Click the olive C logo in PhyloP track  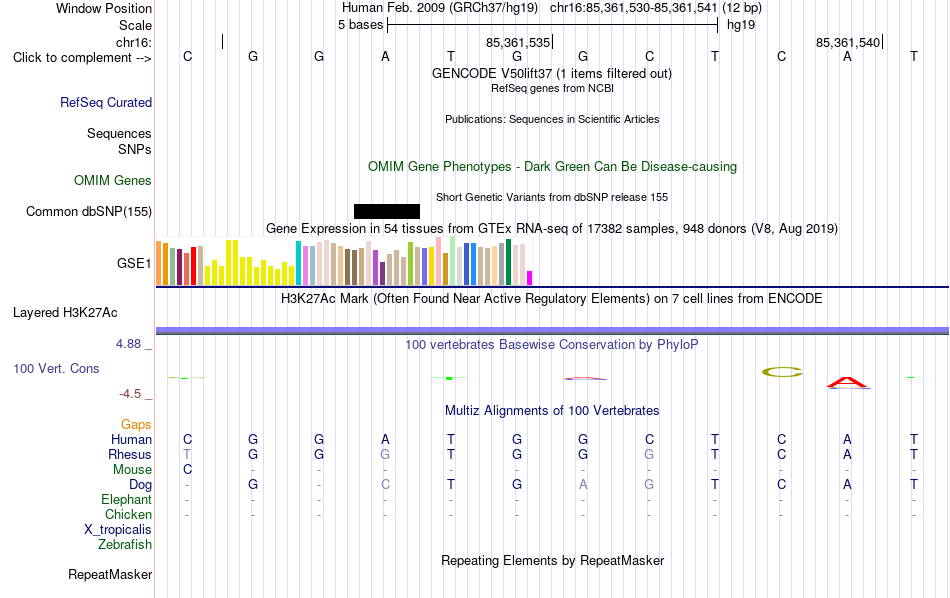click(x=782, y=372)
